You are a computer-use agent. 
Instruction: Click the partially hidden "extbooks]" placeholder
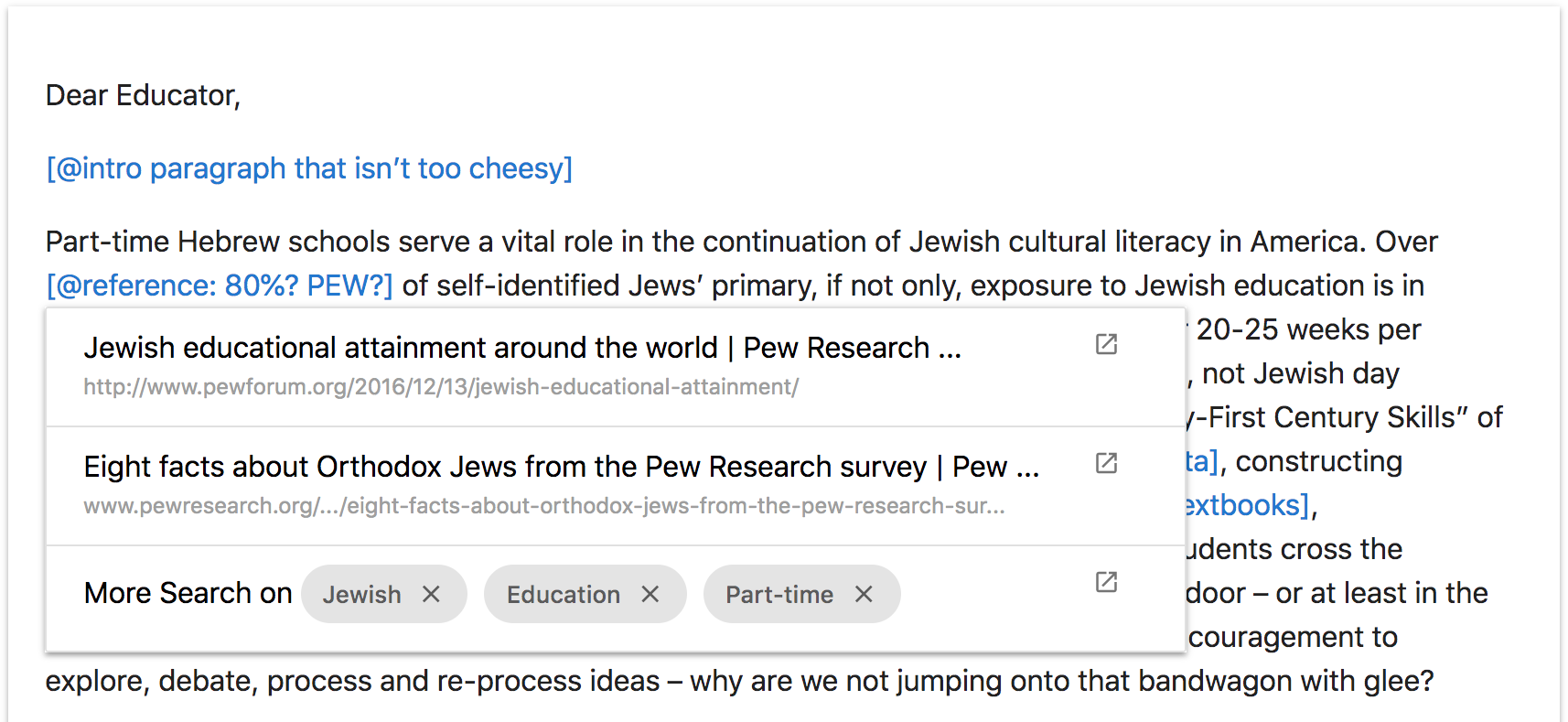coord(1248,505)
